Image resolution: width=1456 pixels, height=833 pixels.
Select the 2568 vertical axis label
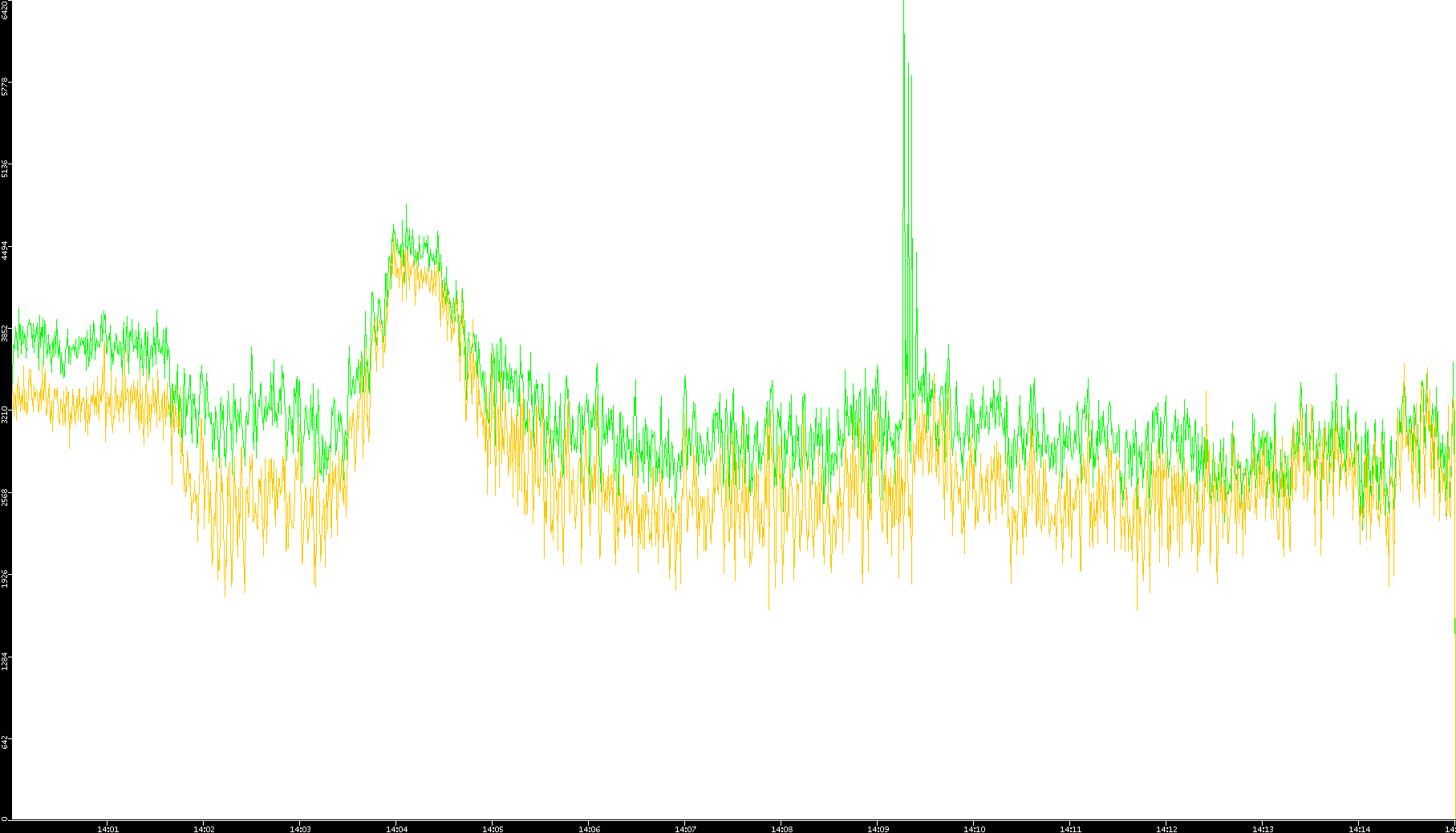point(5,497)
